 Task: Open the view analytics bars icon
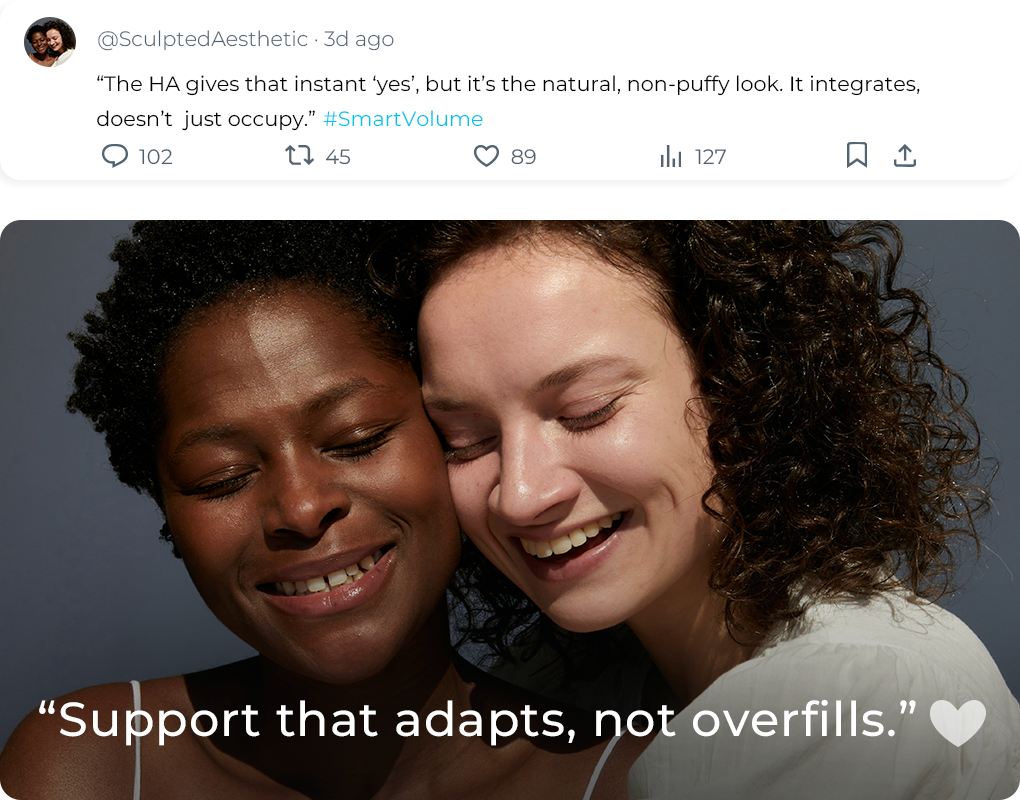click(x=671, y=156)
